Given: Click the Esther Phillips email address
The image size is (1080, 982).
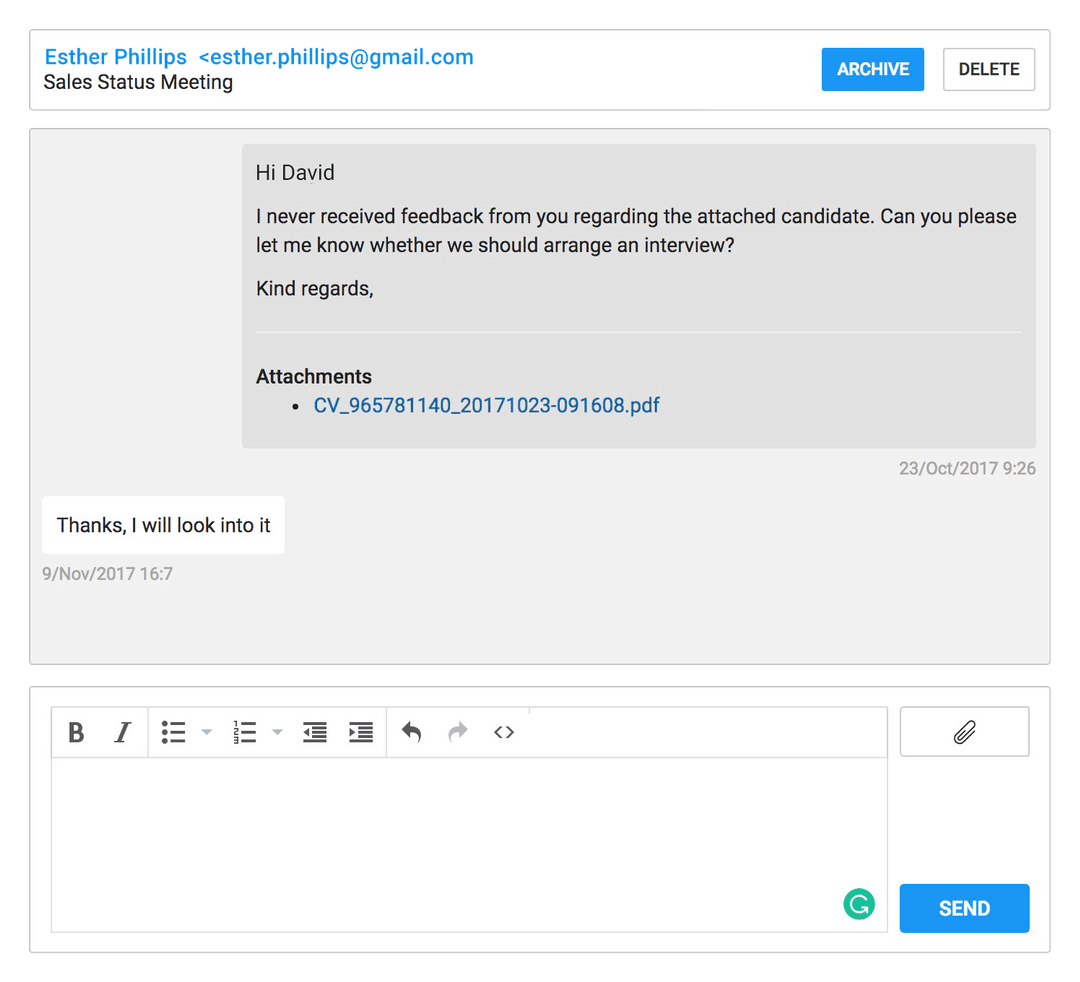Looking at the screenshot, I should click(x=336, y=58).
